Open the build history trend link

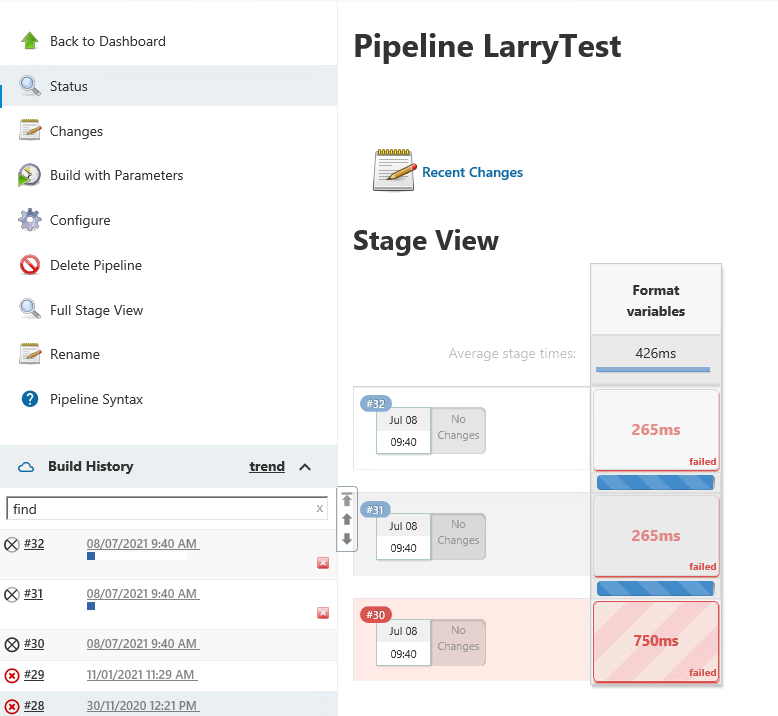coord(267,466)
